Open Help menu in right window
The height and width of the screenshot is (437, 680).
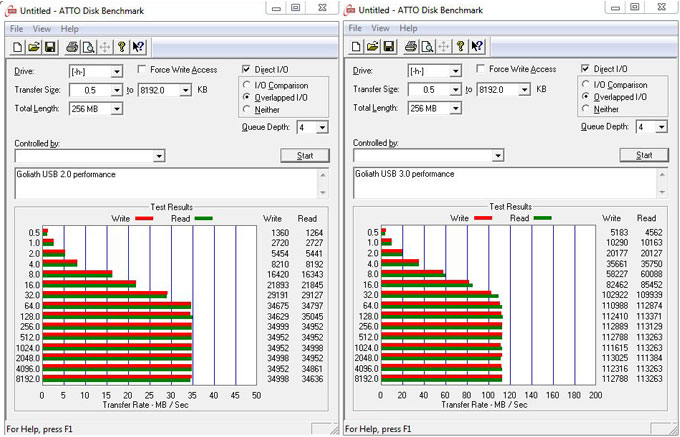click(x=408, y=28)
